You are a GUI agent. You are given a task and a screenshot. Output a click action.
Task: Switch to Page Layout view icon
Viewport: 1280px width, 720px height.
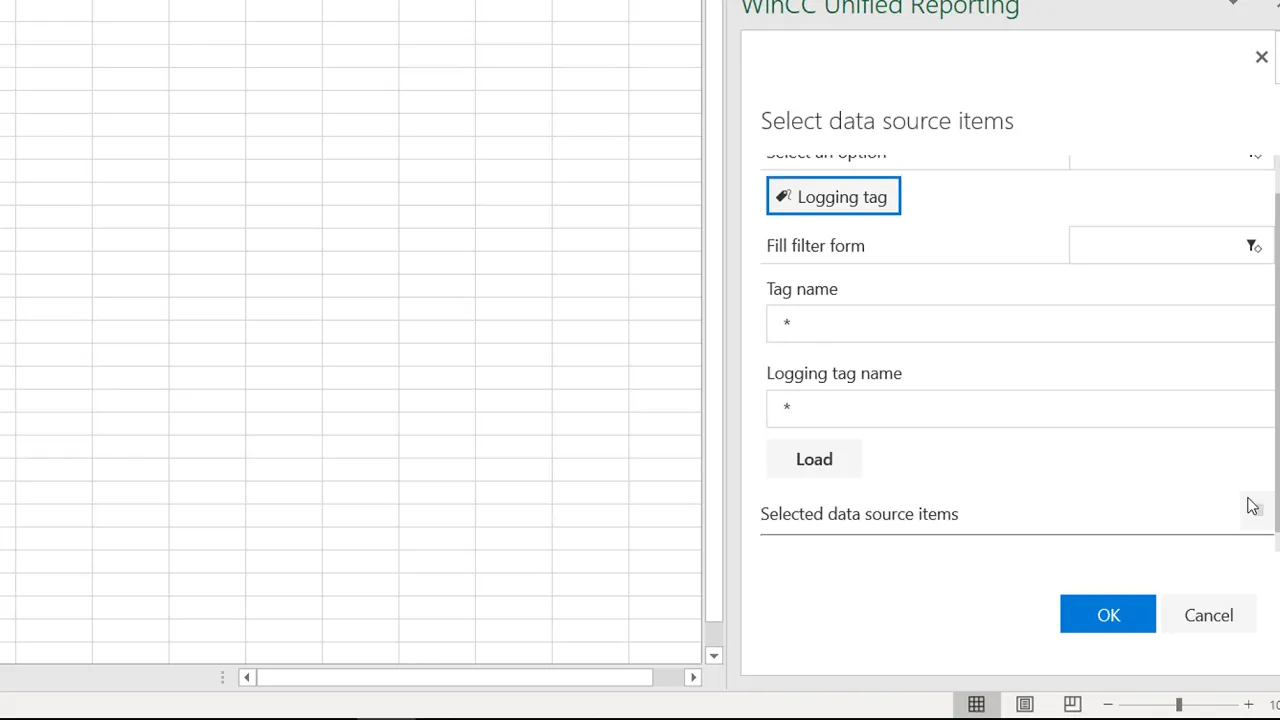tap(1025, 704)
